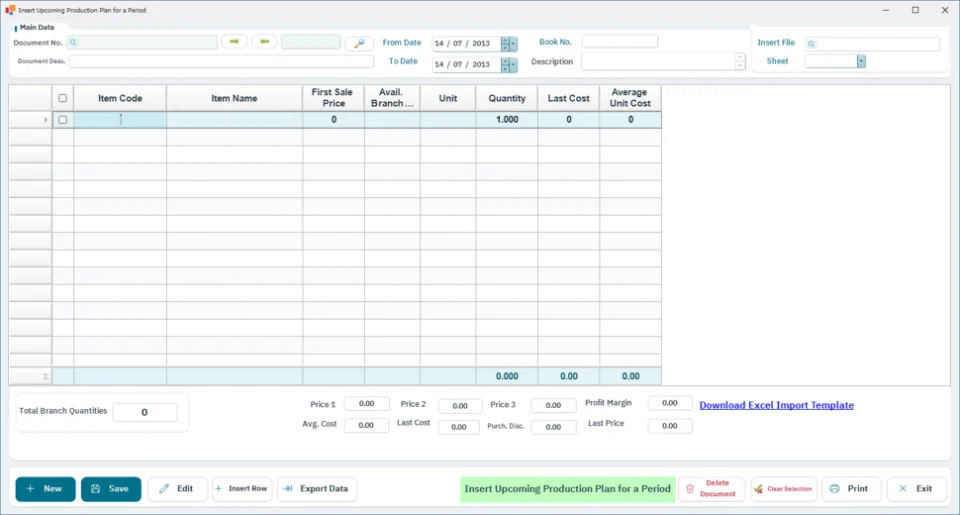This screenshot has width=960, height=515.
Task: Click the bottom Last Cost value field
Action: point(459,427)
